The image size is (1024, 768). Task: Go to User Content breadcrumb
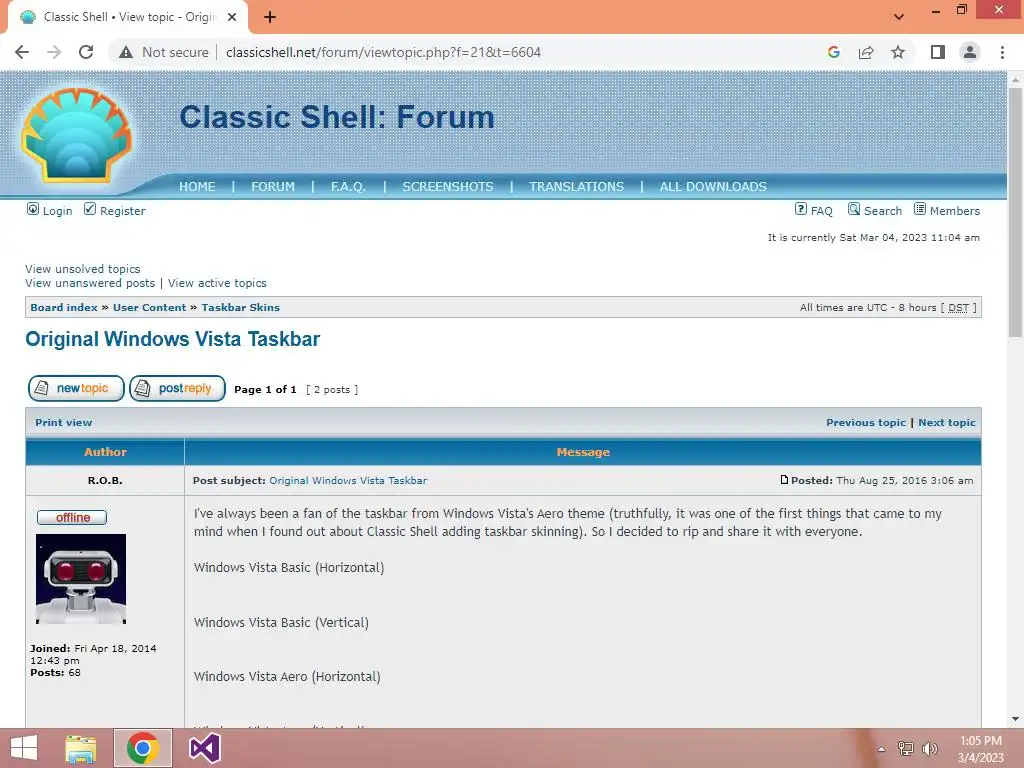tap(150, 308)
